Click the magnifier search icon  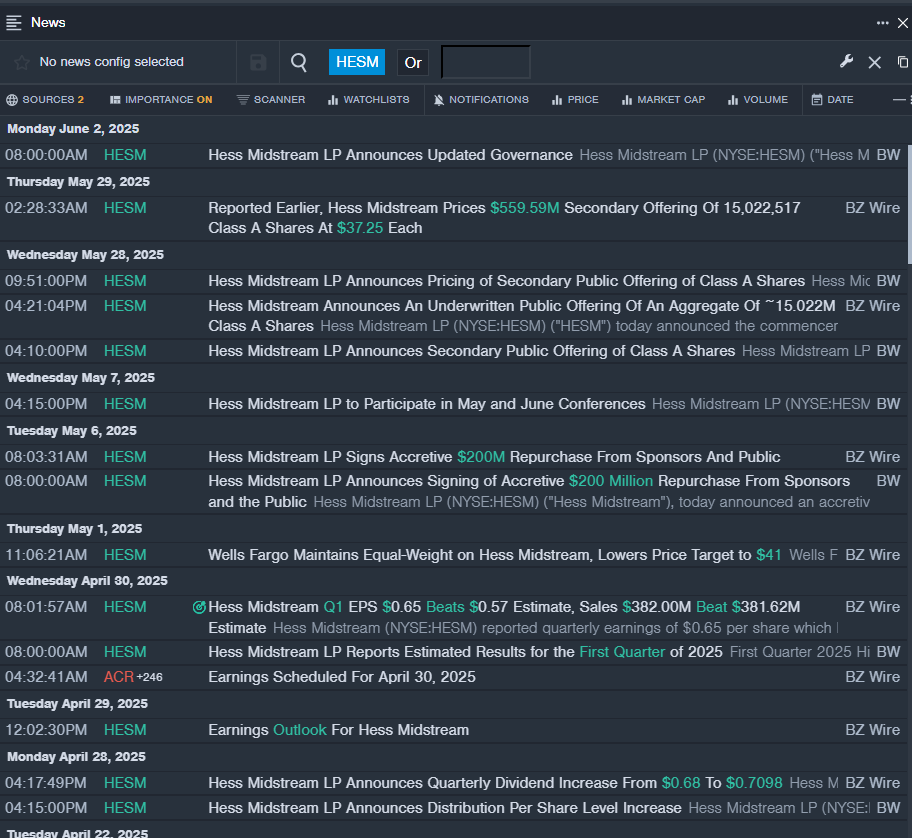(x=299, y=62)
